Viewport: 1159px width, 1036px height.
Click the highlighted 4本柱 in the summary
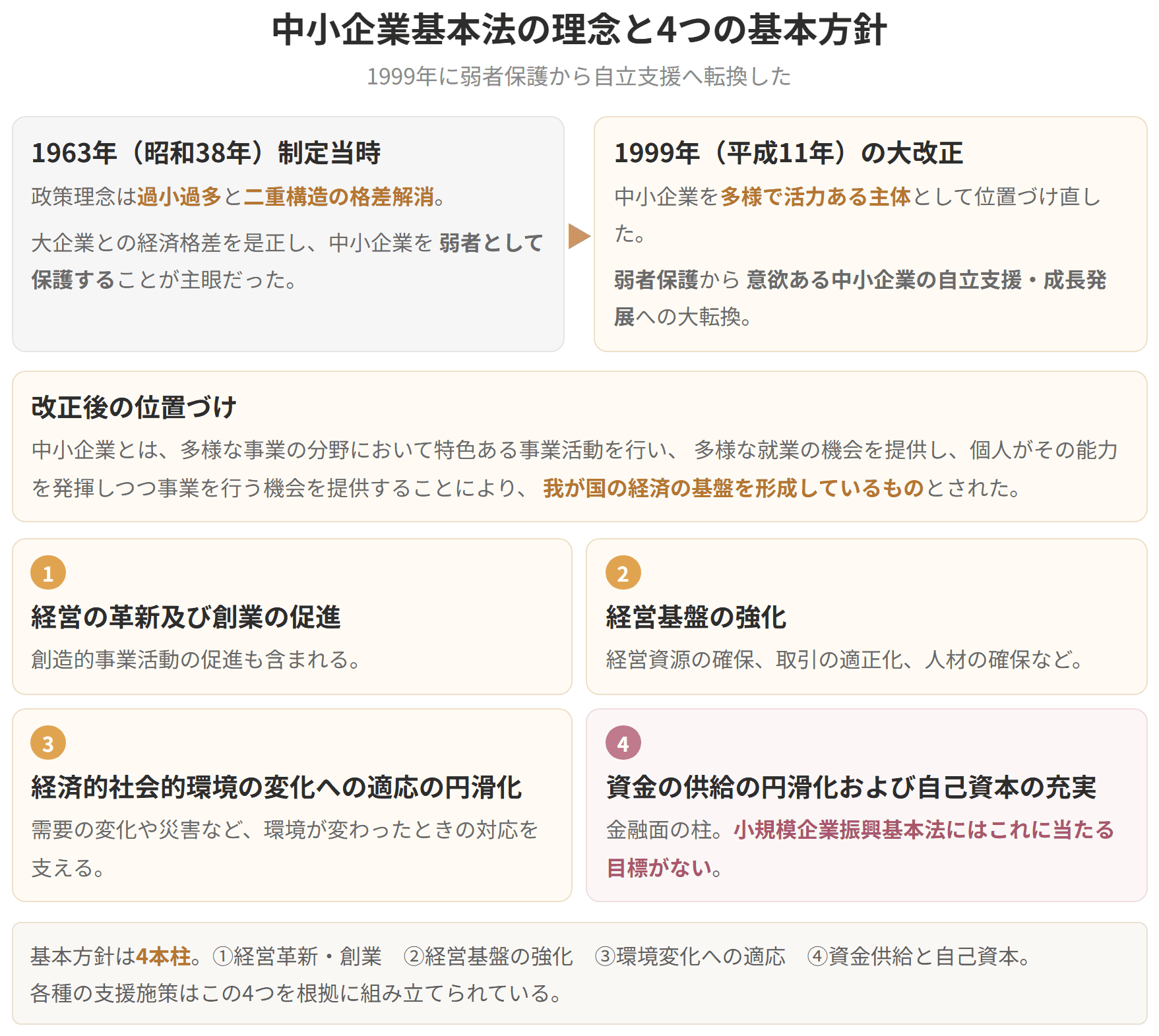(164, 956)
